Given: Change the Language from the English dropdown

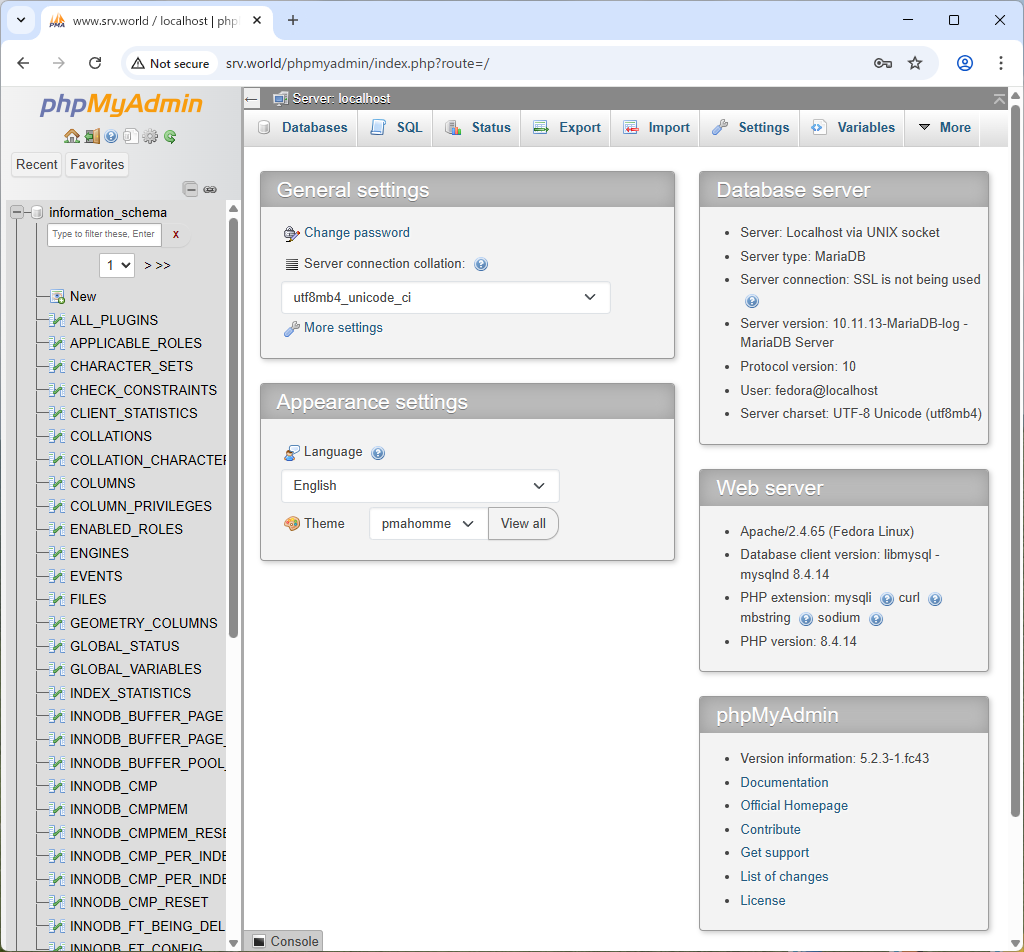Looking at the screenshot, I should [419, 486].
